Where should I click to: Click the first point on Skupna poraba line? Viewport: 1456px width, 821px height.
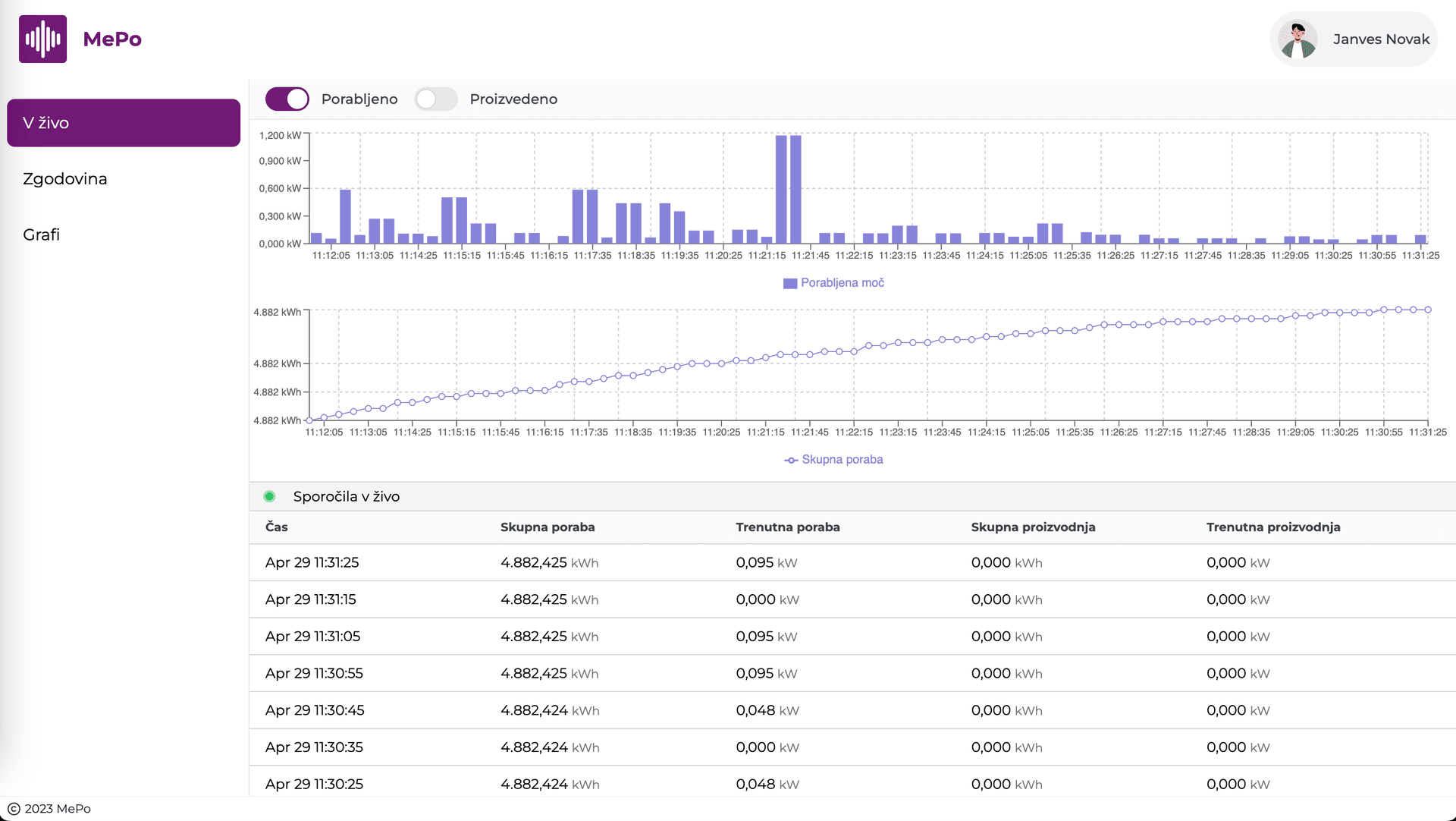[x=309, y=420]
